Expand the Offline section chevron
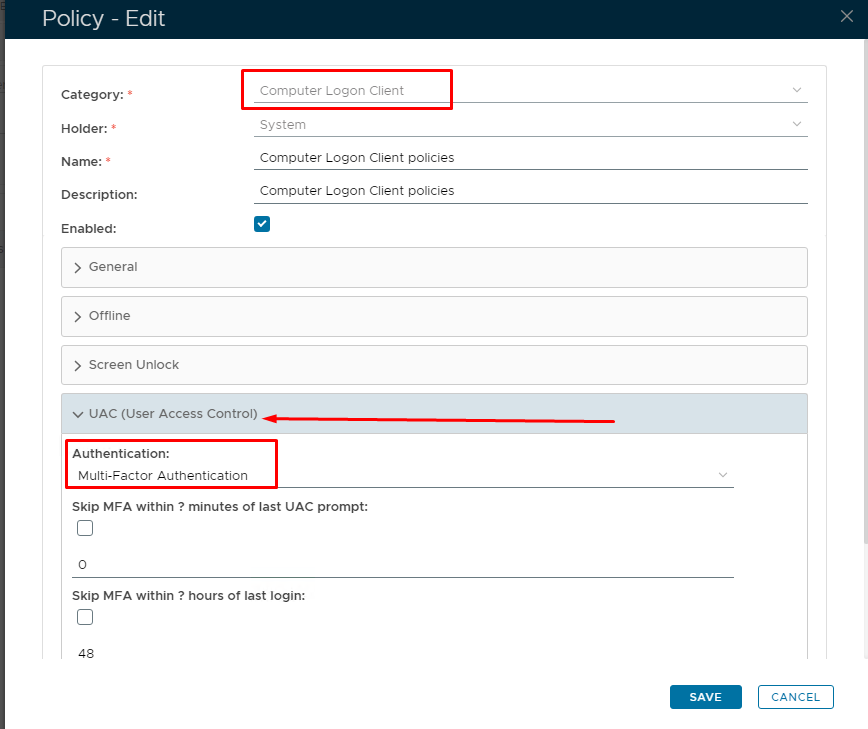This screenshot has width=868, height=729. [x=78, y=316]
